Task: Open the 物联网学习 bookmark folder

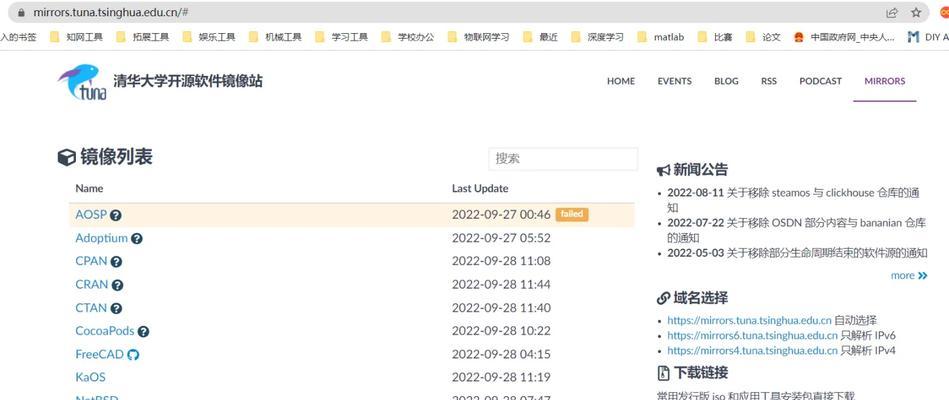Action: click(x=479, y=37)
